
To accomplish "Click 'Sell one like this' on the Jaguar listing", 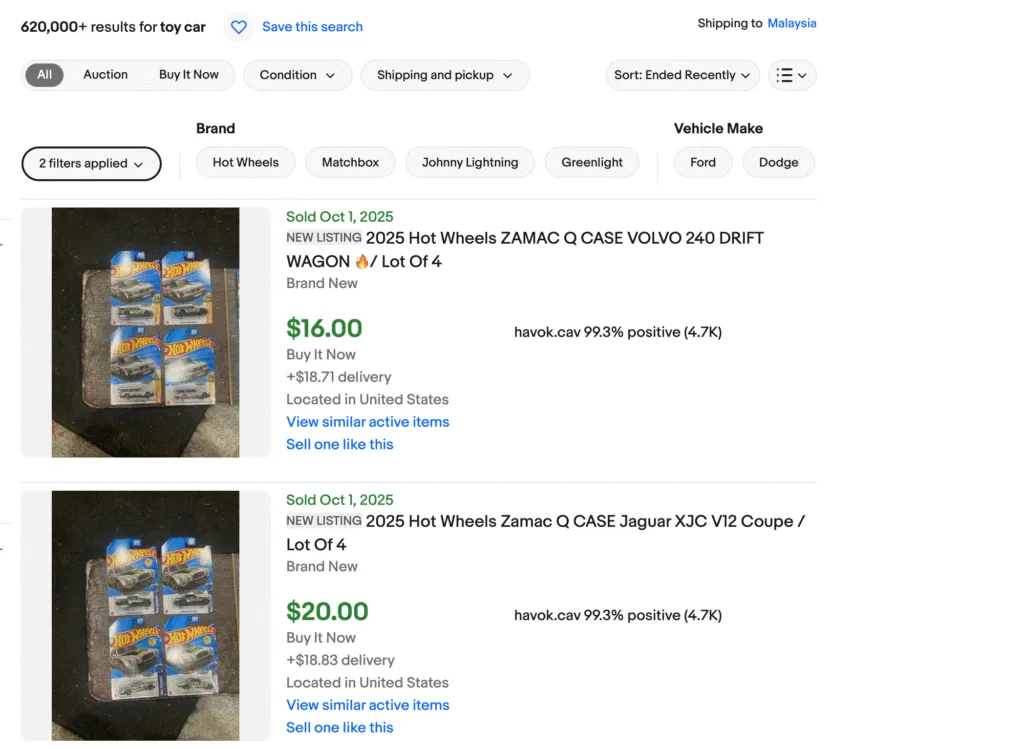I will (x=339, y=727).
